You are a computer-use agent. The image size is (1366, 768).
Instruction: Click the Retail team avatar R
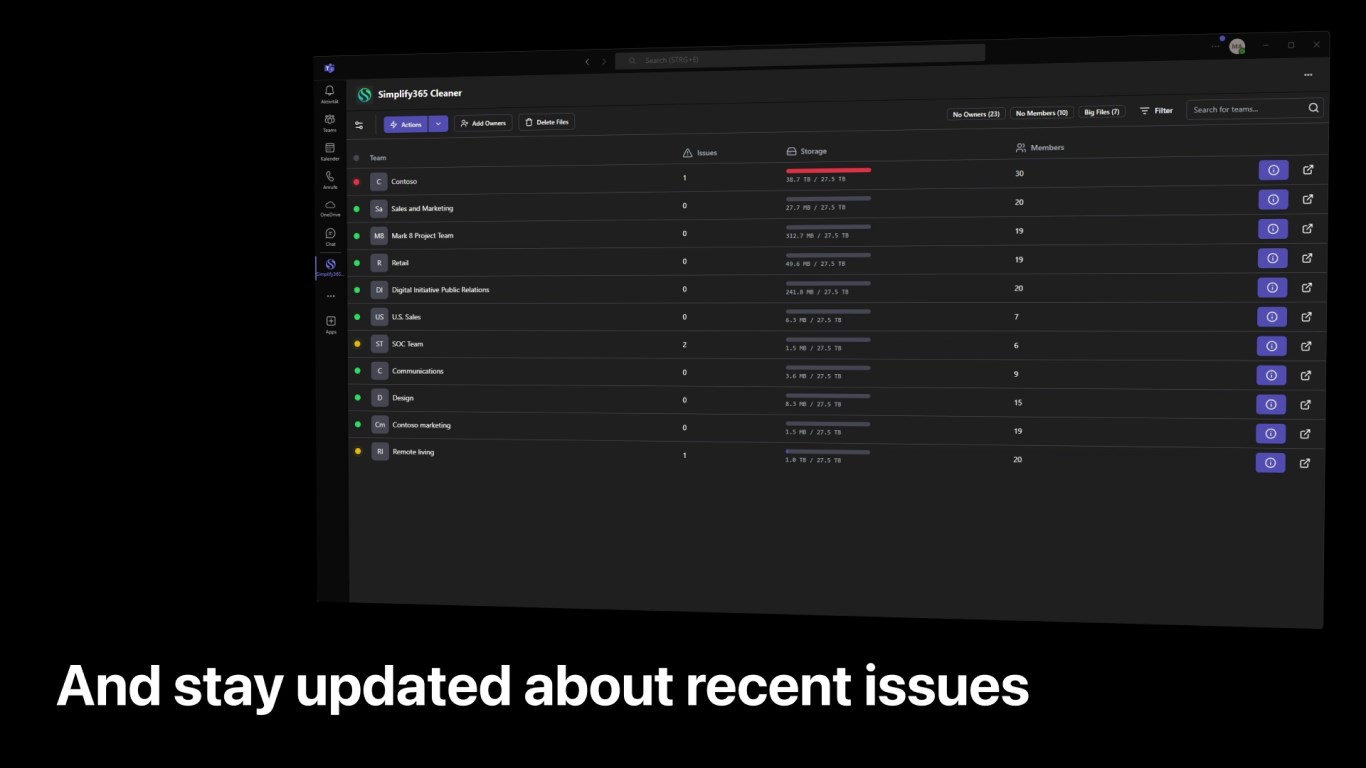click(x=379, y=263)
